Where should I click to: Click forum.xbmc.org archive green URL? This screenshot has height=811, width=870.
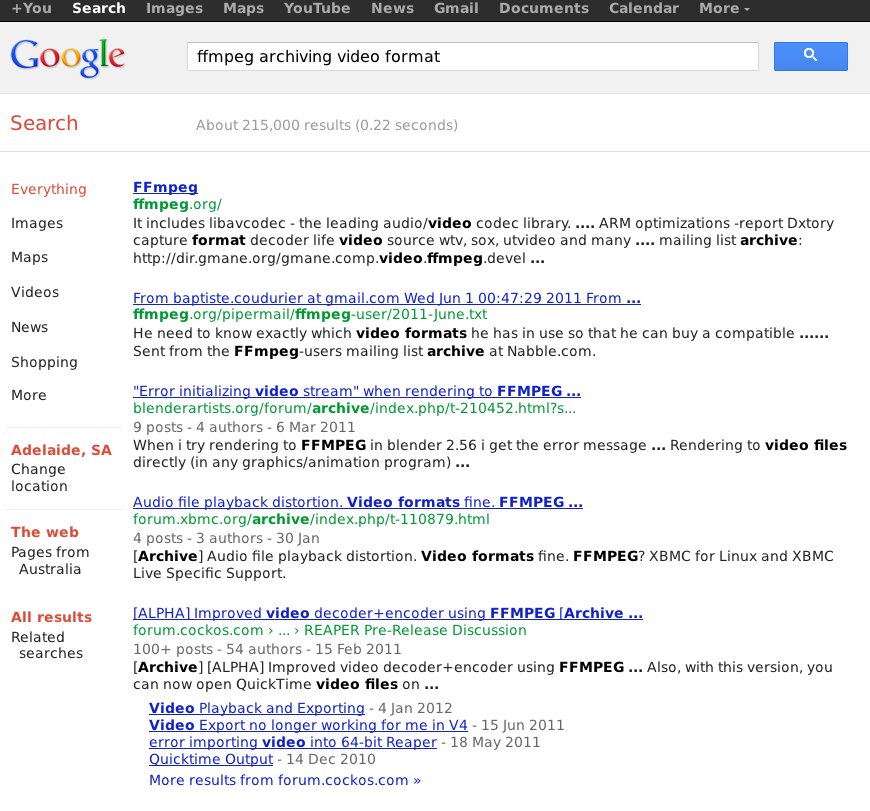tap(311, 519)
